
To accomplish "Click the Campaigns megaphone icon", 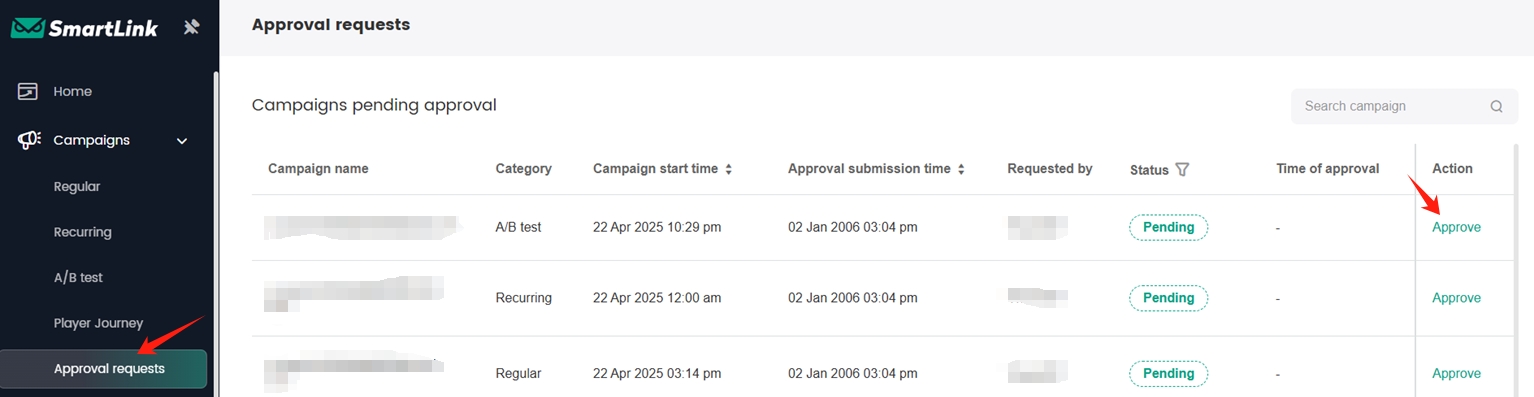I will coord(29,140).
